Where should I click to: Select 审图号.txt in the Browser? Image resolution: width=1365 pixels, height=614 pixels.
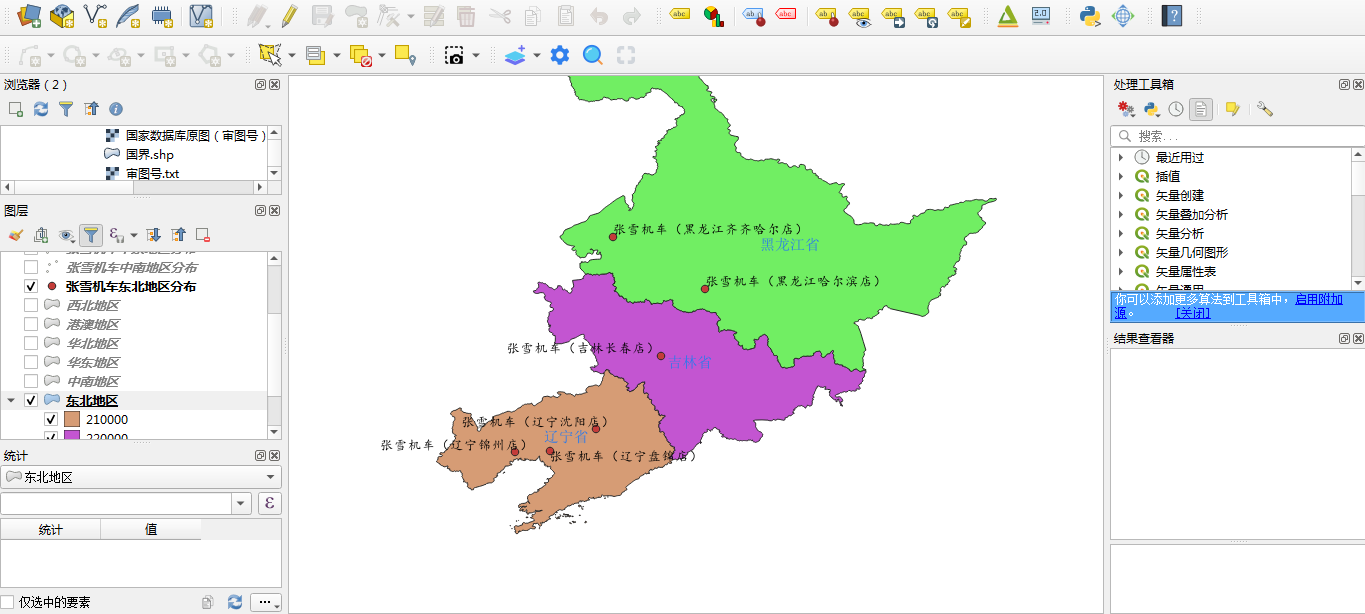pos(152,173)
